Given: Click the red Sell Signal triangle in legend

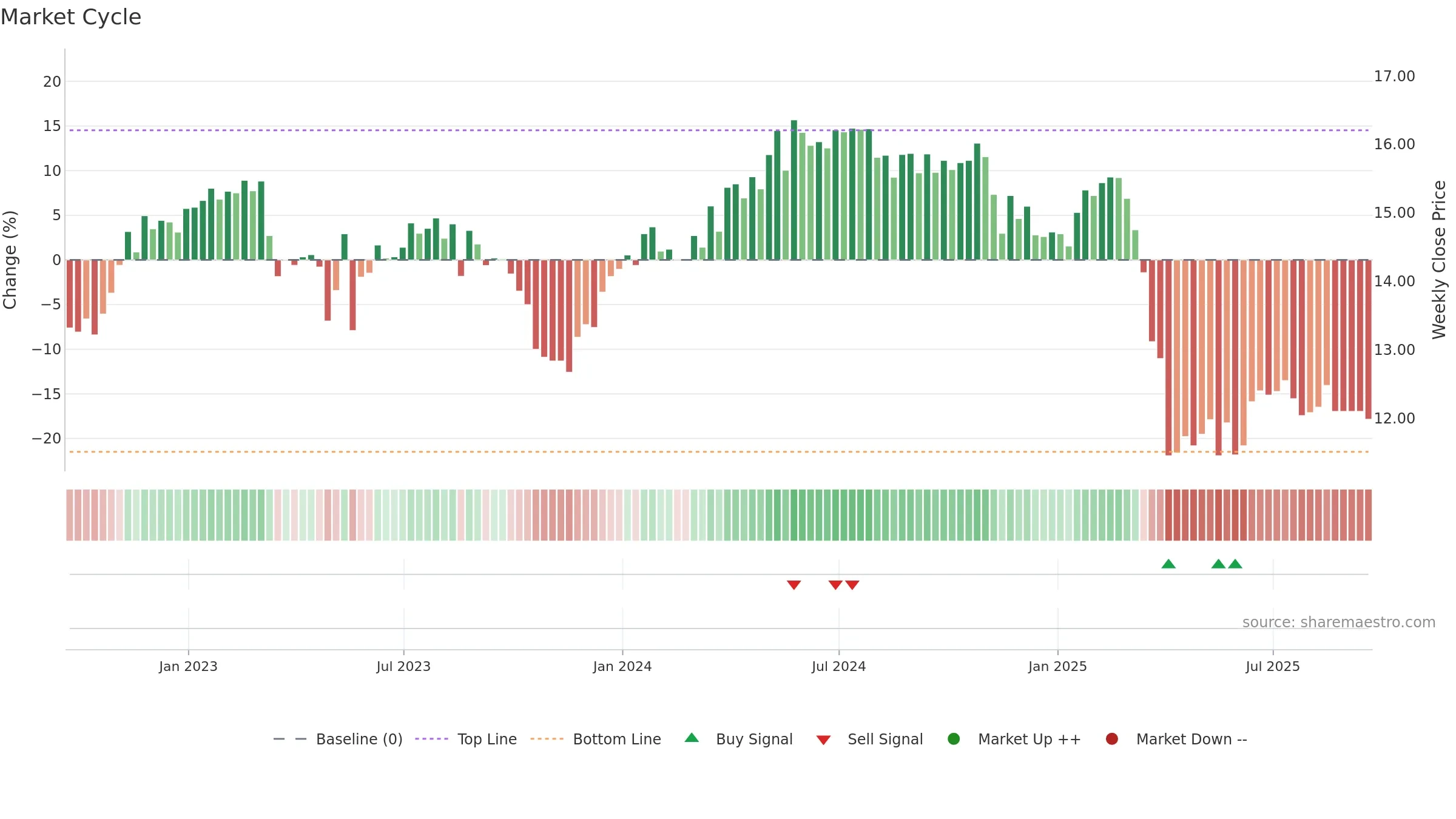Looking at the screenshot, I should (823, 740).
